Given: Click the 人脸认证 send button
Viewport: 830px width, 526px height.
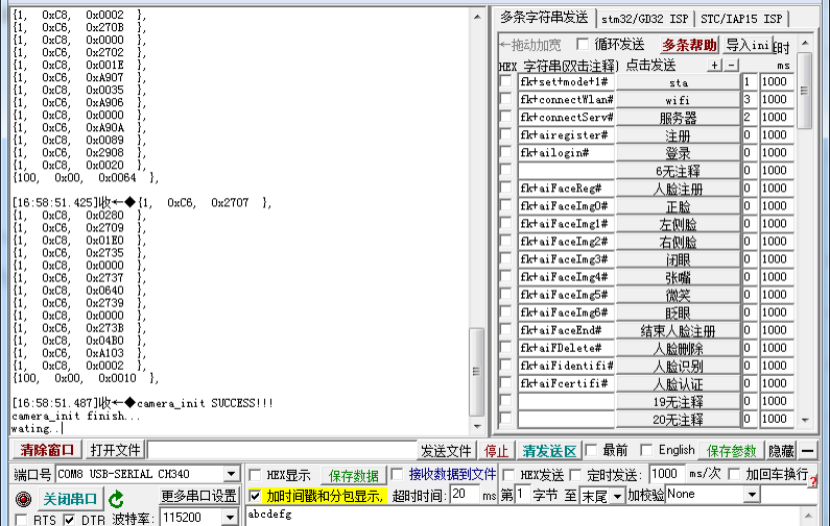Looking at the screenshot, I should [x=678, y=384].
